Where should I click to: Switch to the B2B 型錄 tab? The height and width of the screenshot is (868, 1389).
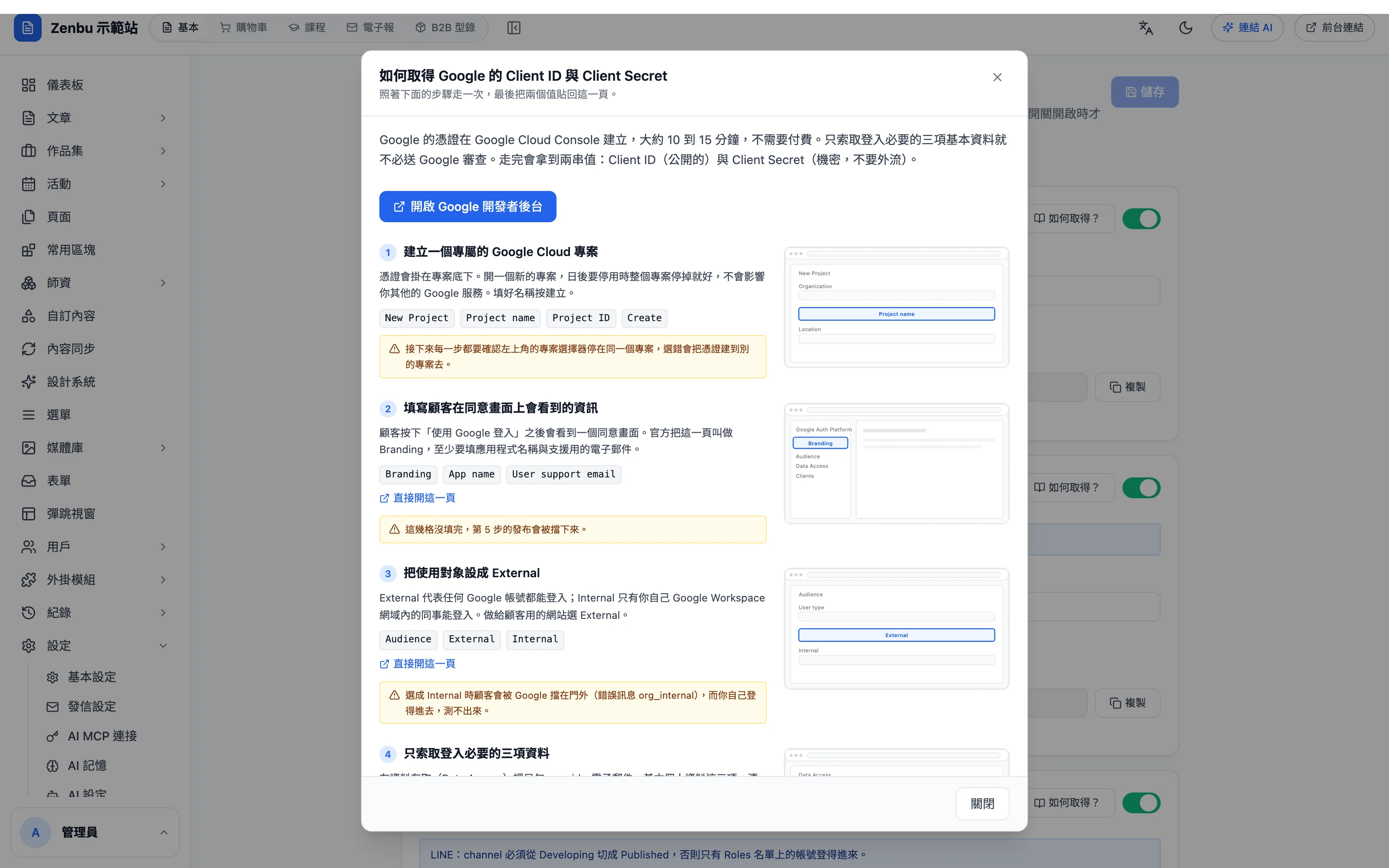pos(445,27)
